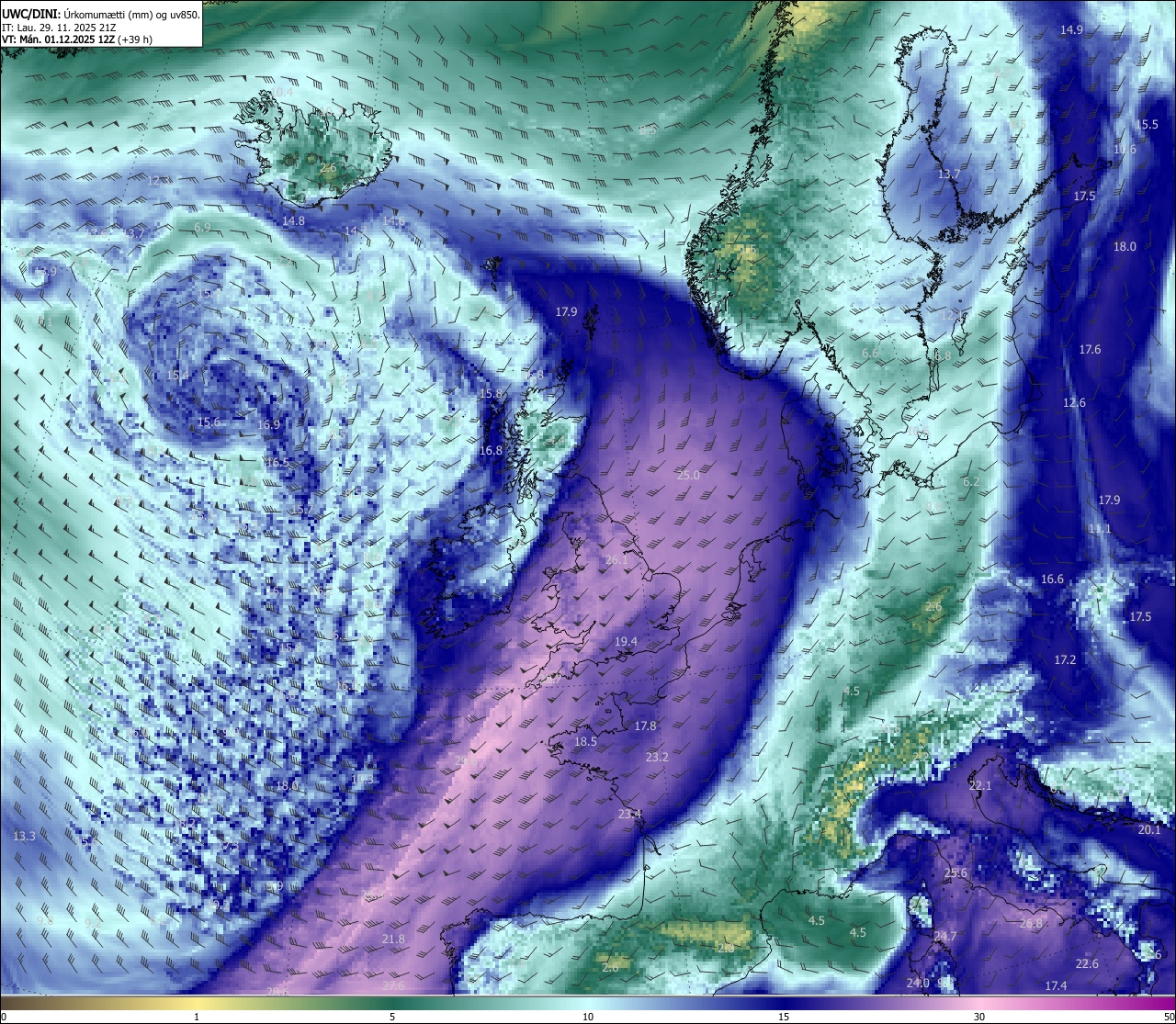Click the 17.8 value over the Channel

coord(646,726)
